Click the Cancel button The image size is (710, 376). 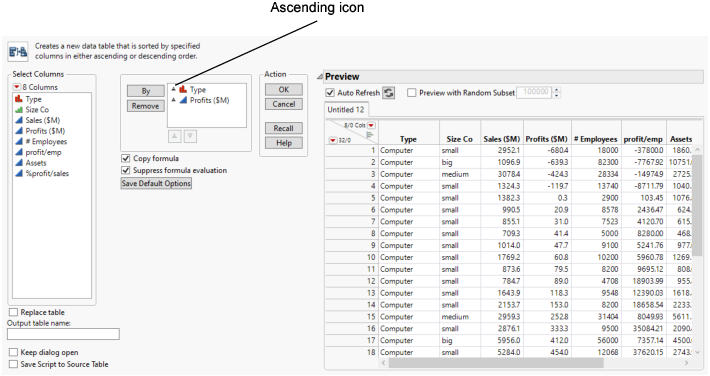(x=284, y=104)
